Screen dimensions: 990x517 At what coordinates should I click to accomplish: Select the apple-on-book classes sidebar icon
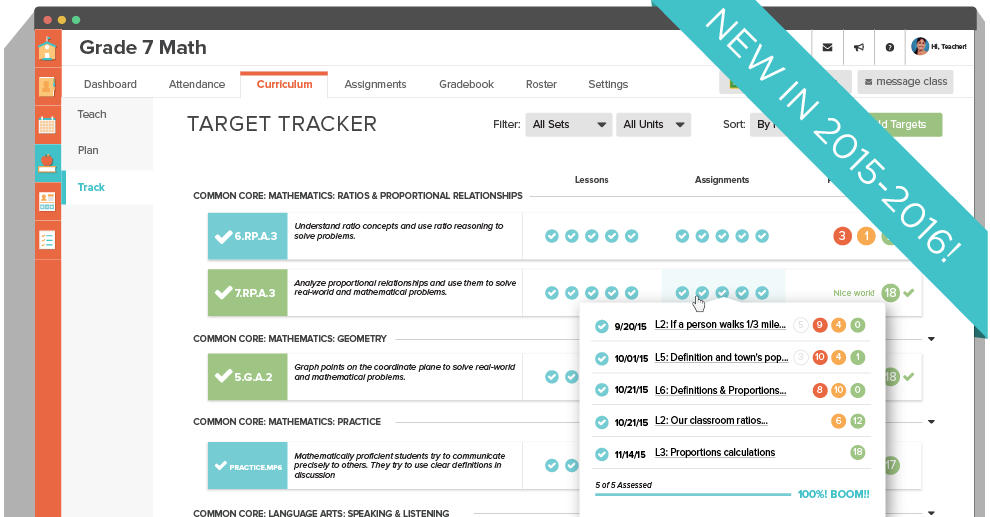pos(47,162)
